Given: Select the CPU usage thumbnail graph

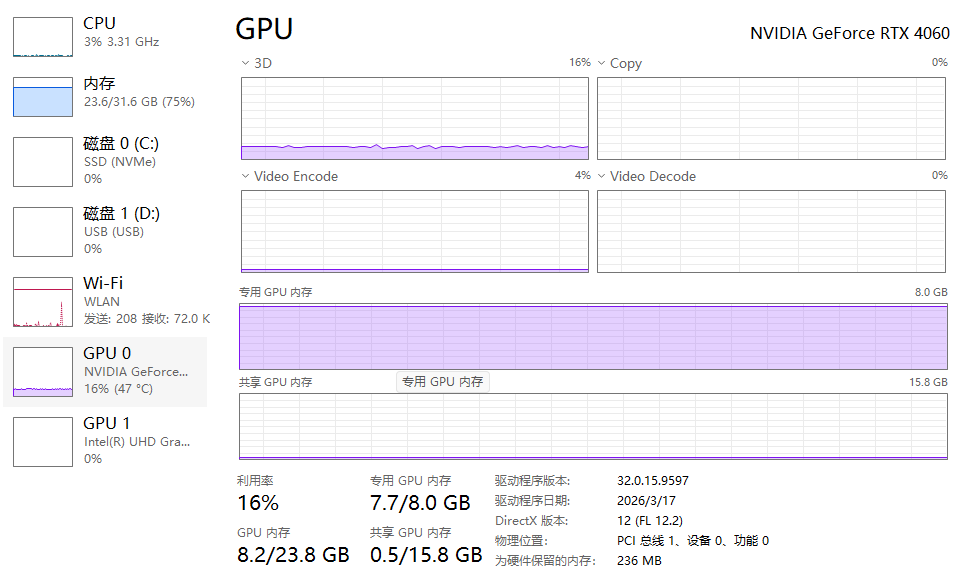Looking at the screenshot, I should click(43, 37).
